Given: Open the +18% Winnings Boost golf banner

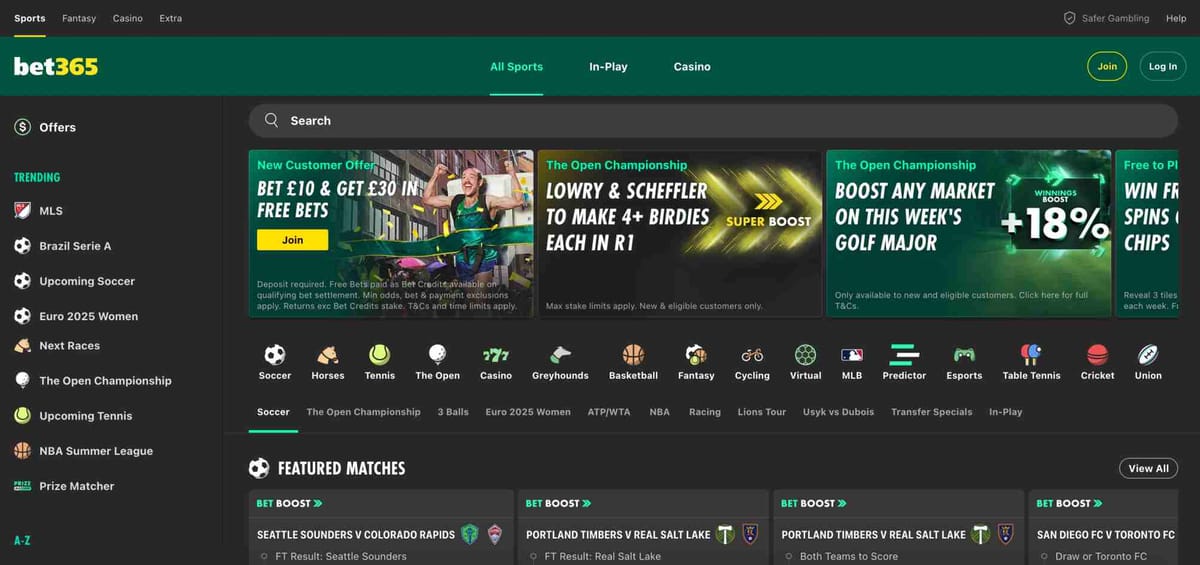Looking at the screenshot, I should (969, 234).
